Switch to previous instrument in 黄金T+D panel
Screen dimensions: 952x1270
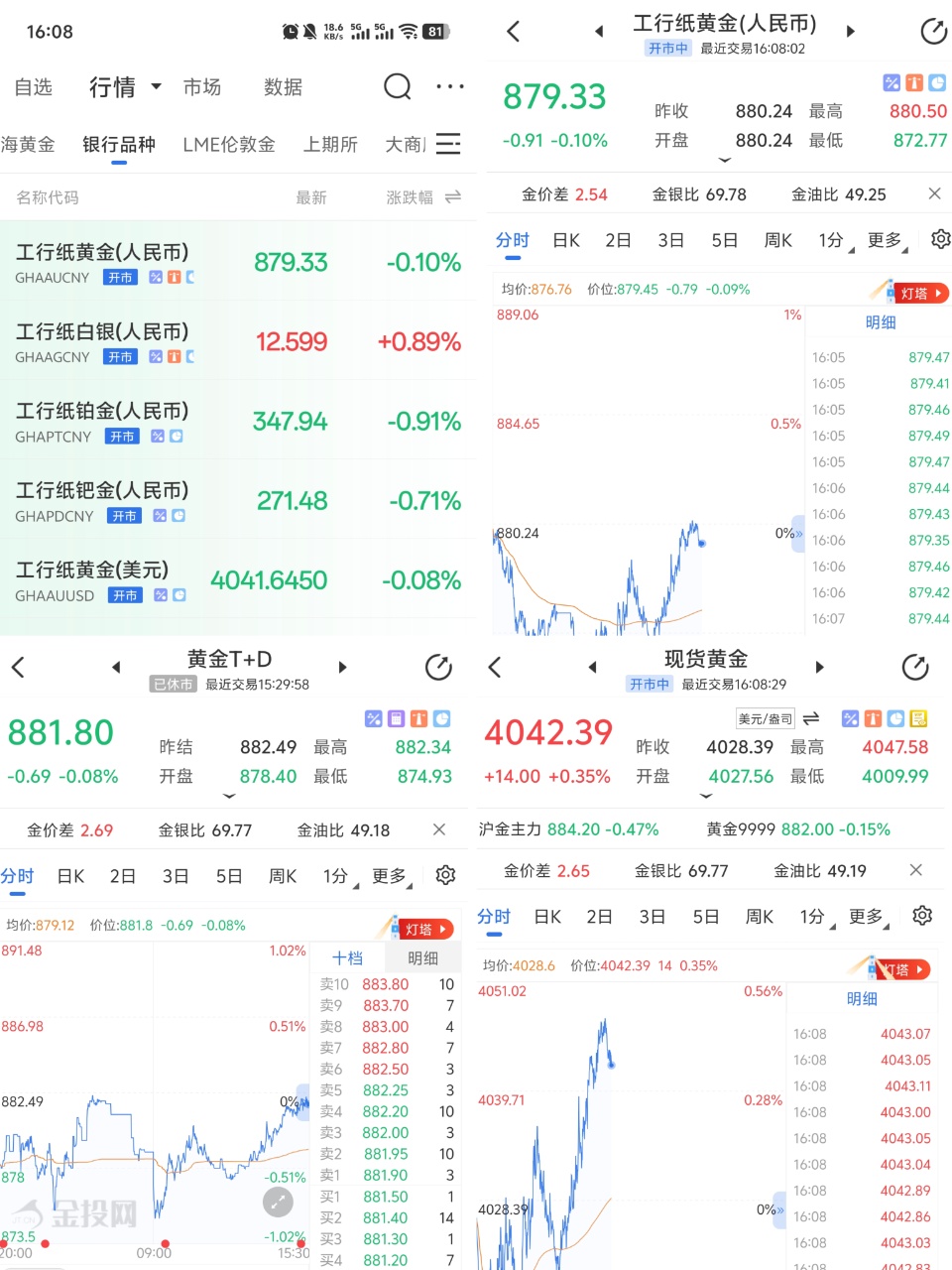pyautogui.click(x=116, y=667)
